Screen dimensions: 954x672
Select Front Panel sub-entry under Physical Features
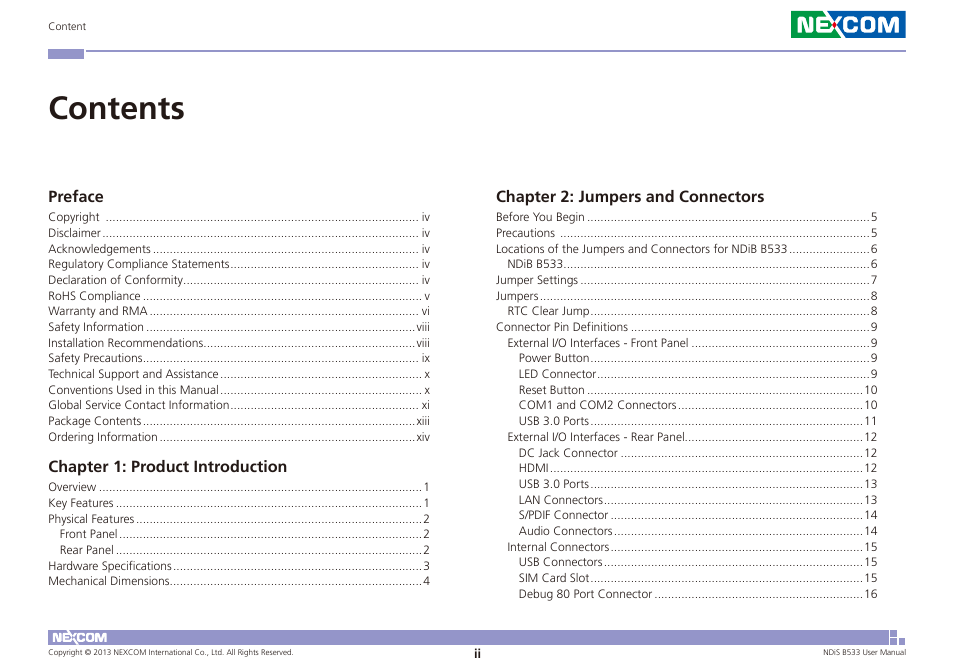[245, 534]
